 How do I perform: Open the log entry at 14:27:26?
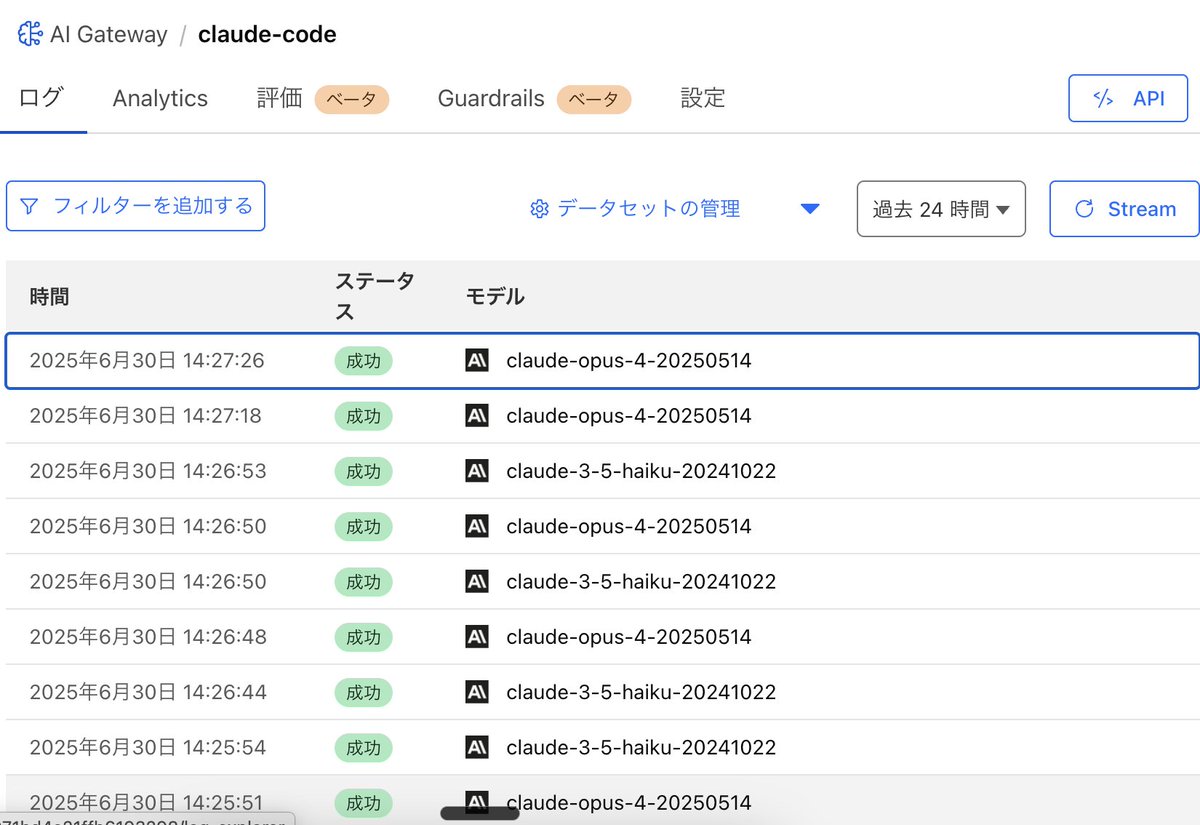602,360
